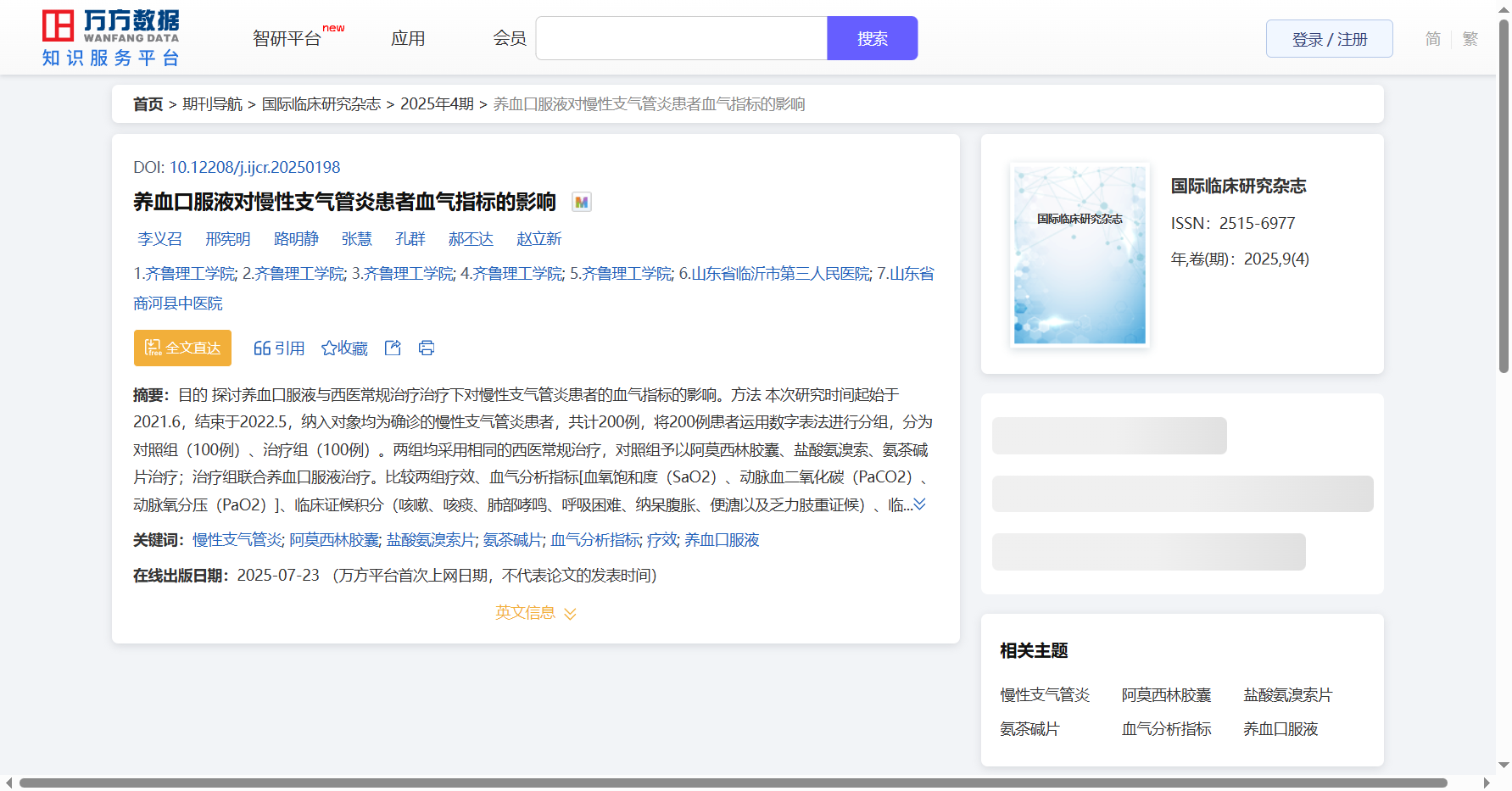Screen dimensions: 1512x791
Task: Click the online date 2025-07-23
Action: pos(278,576)
